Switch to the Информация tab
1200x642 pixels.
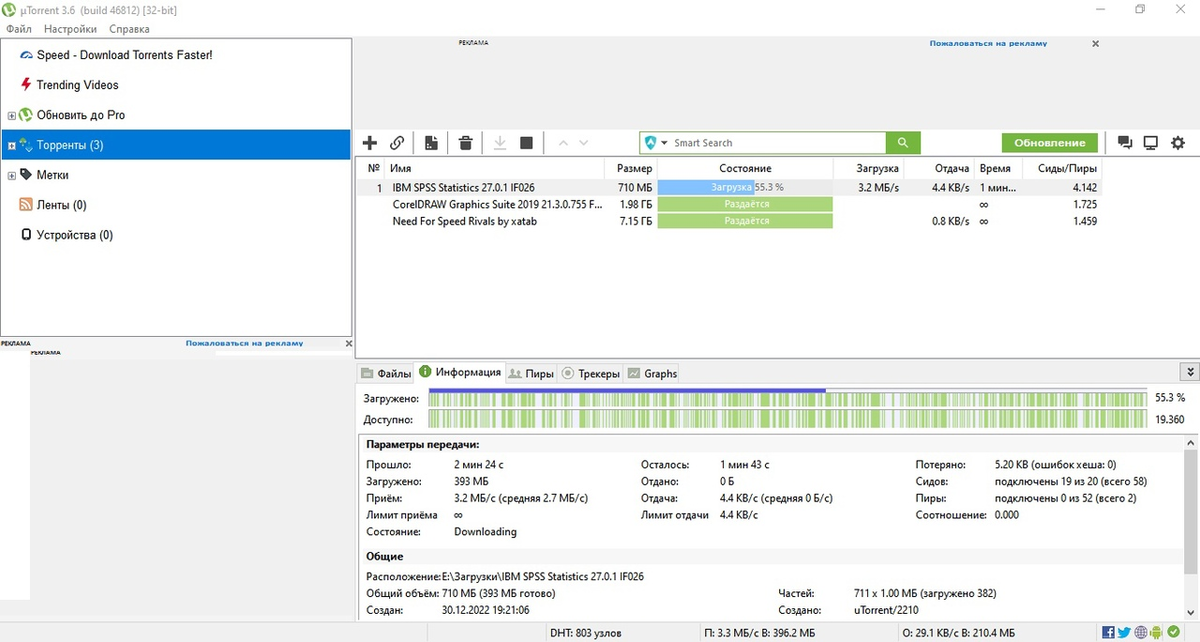(460, 372)
